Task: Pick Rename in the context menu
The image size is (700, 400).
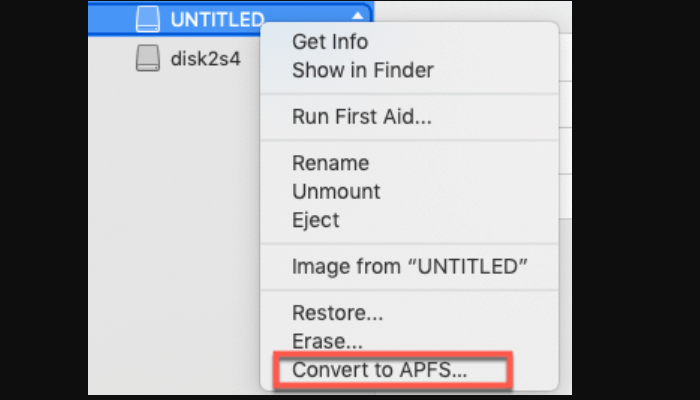Action: click(x=330, y=163)
